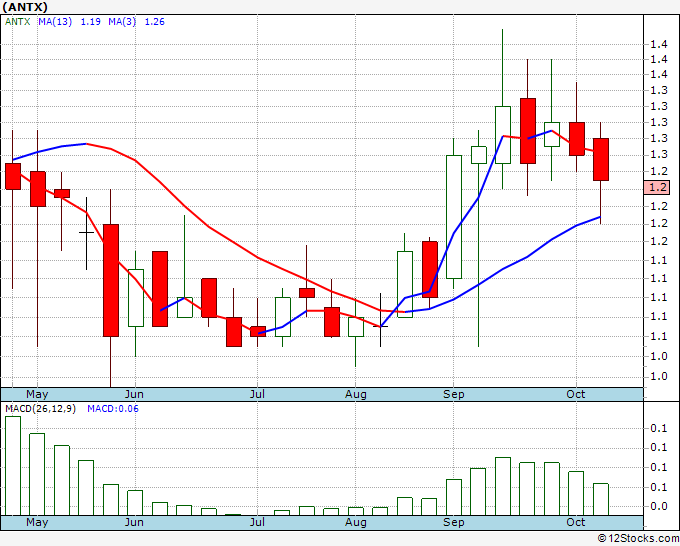This screenshot has height=546, width=680.
Task: Select the MA(13) legend label
Action: [x=55, y=22]
